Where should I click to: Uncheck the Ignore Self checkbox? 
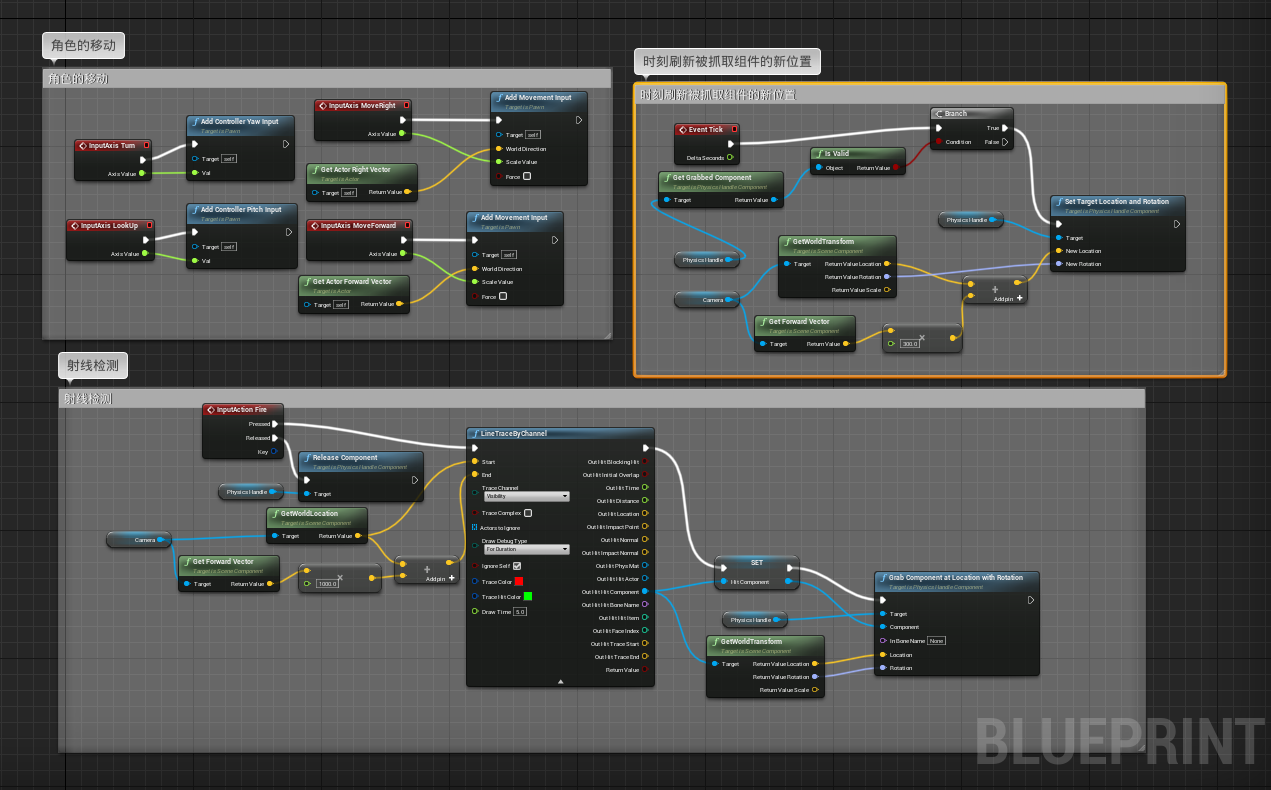(x=517, y=566)
